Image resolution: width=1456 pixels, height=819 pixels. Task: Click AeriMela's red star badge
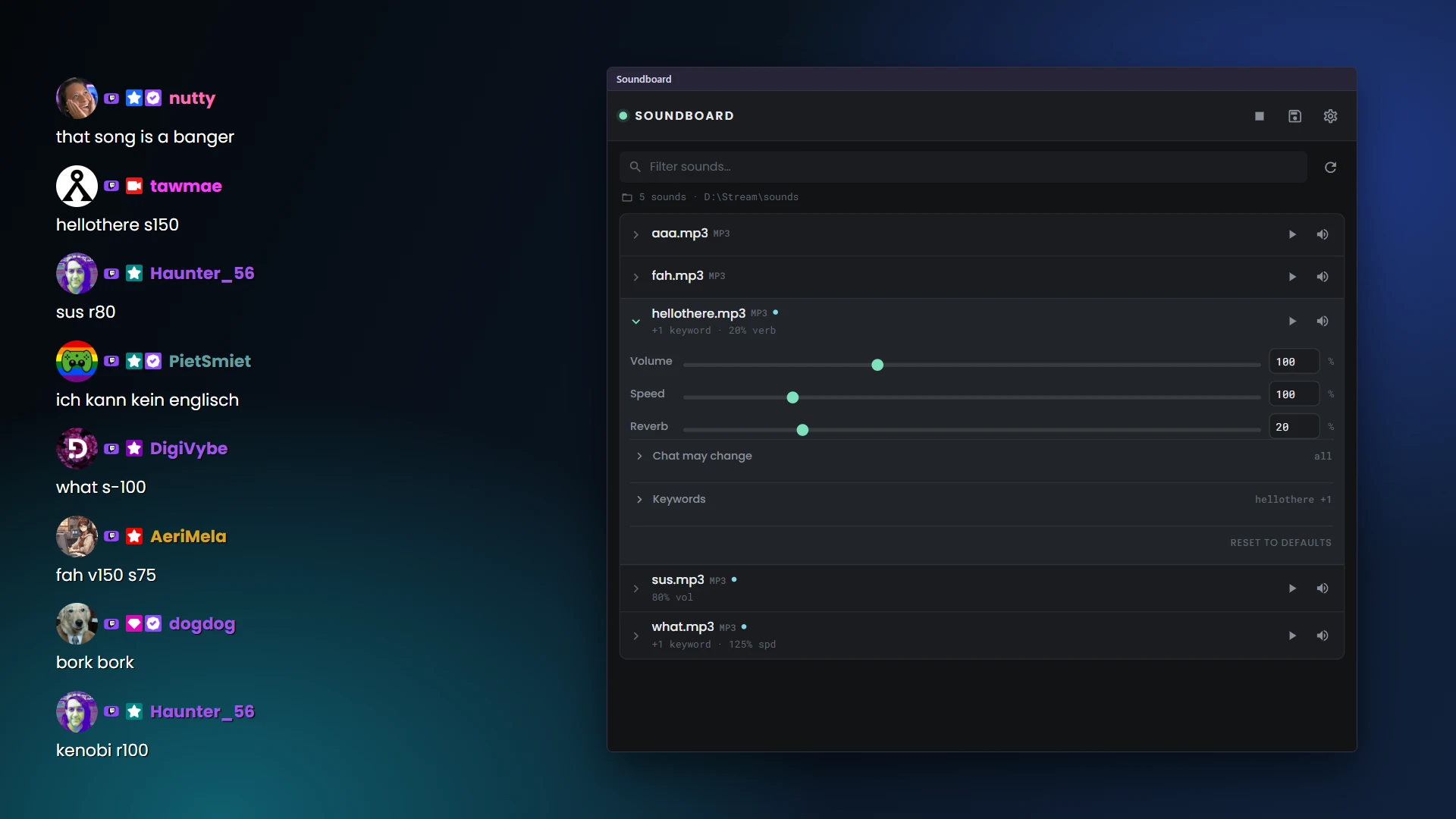click(x=134, y=536)
